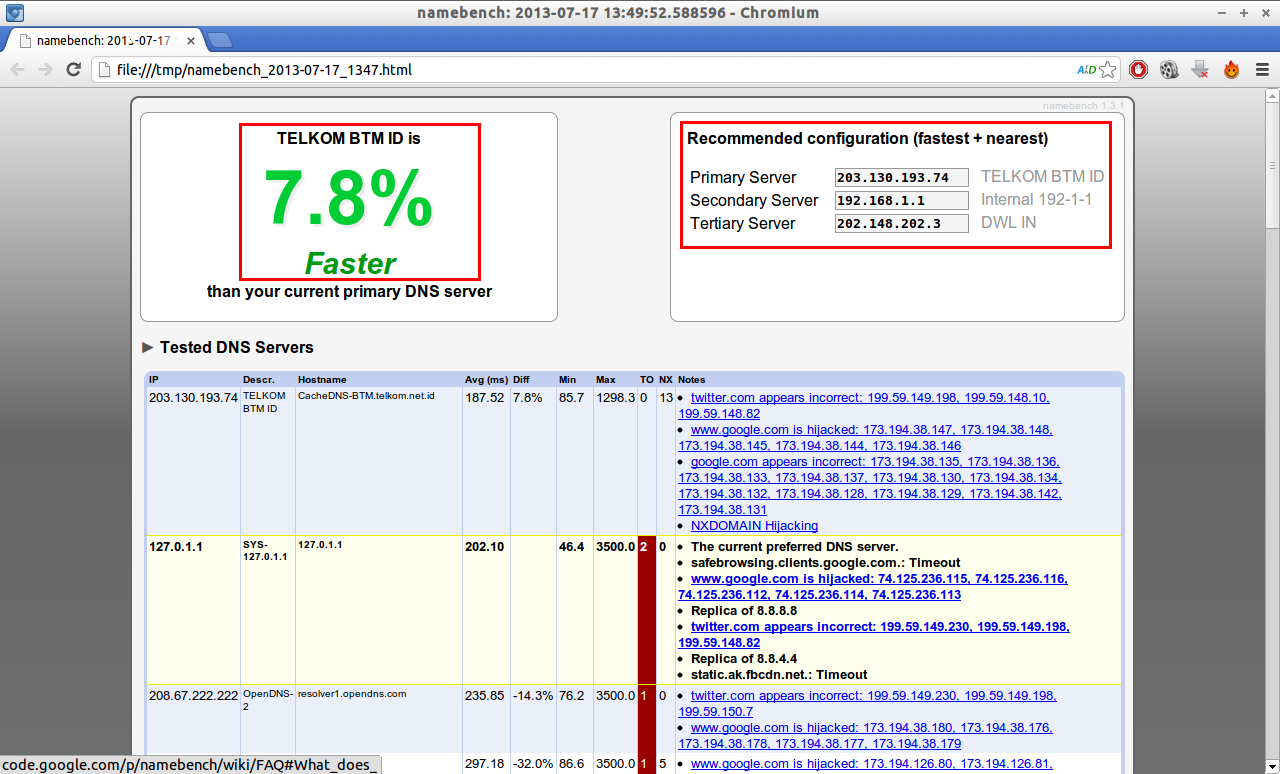Screen dimensions: 1280x774
Task: Click the DWL IN server name
Action: (1008, 222)
